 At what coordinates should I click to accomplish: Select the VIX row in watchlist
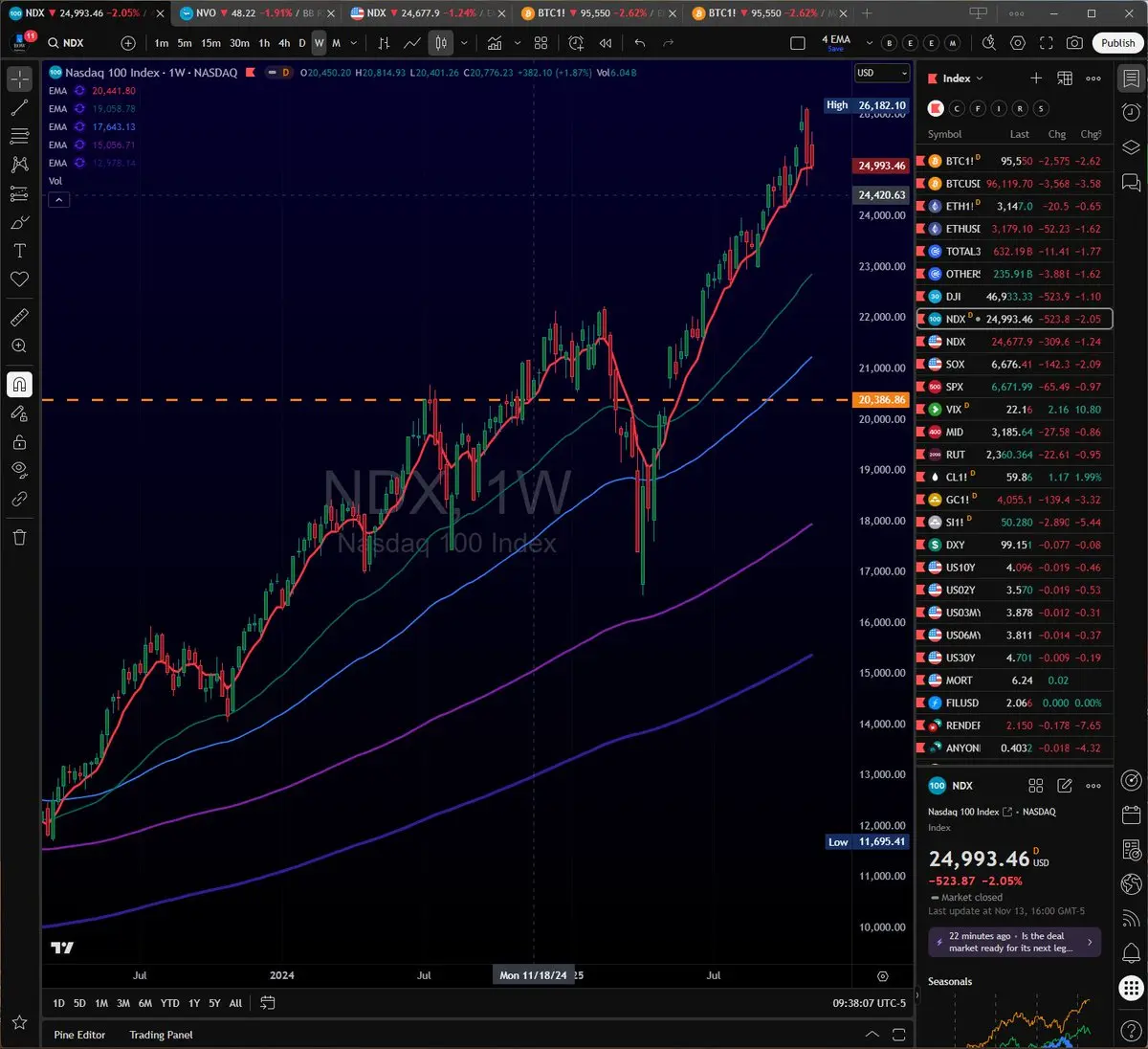click(x=1014, y=410)
